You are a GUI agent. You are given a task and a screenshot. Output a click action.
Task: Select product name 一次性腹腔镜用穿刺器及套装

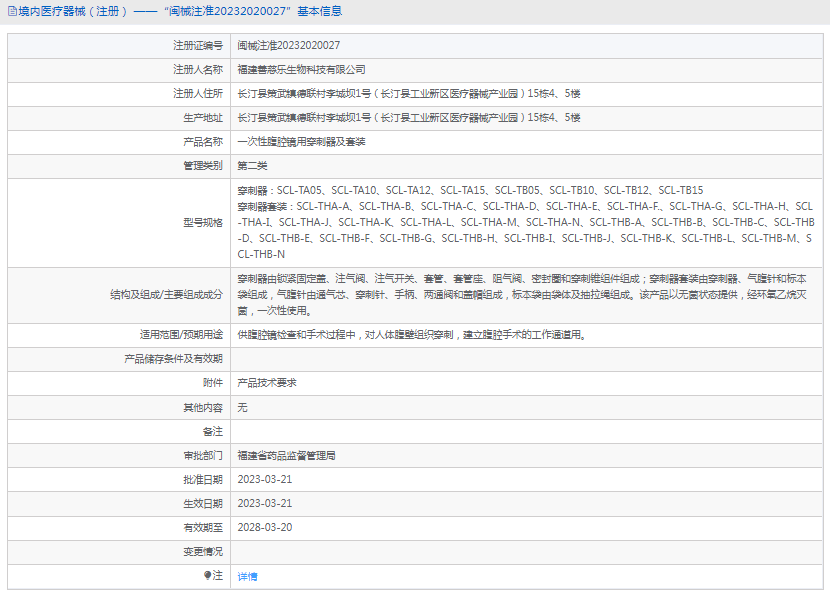[x=301, y=142]
